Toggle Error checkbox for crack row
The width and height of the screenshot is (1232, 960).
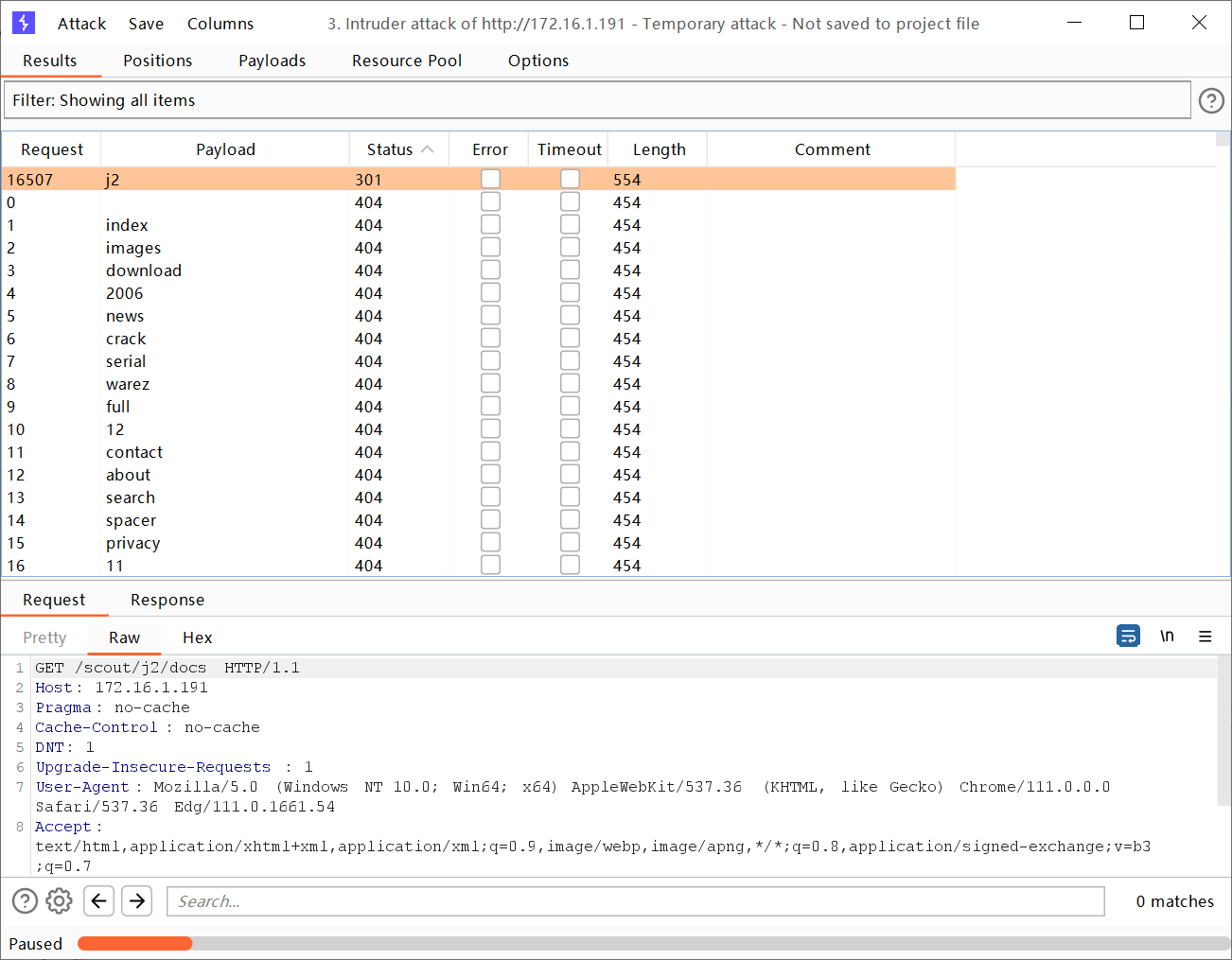click(490, 338)
